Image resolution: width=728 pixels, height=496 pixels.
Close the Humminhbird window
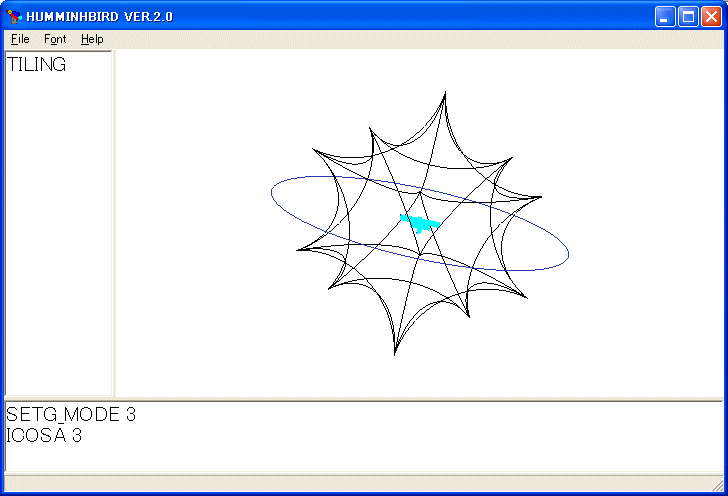tap(711, 16)
